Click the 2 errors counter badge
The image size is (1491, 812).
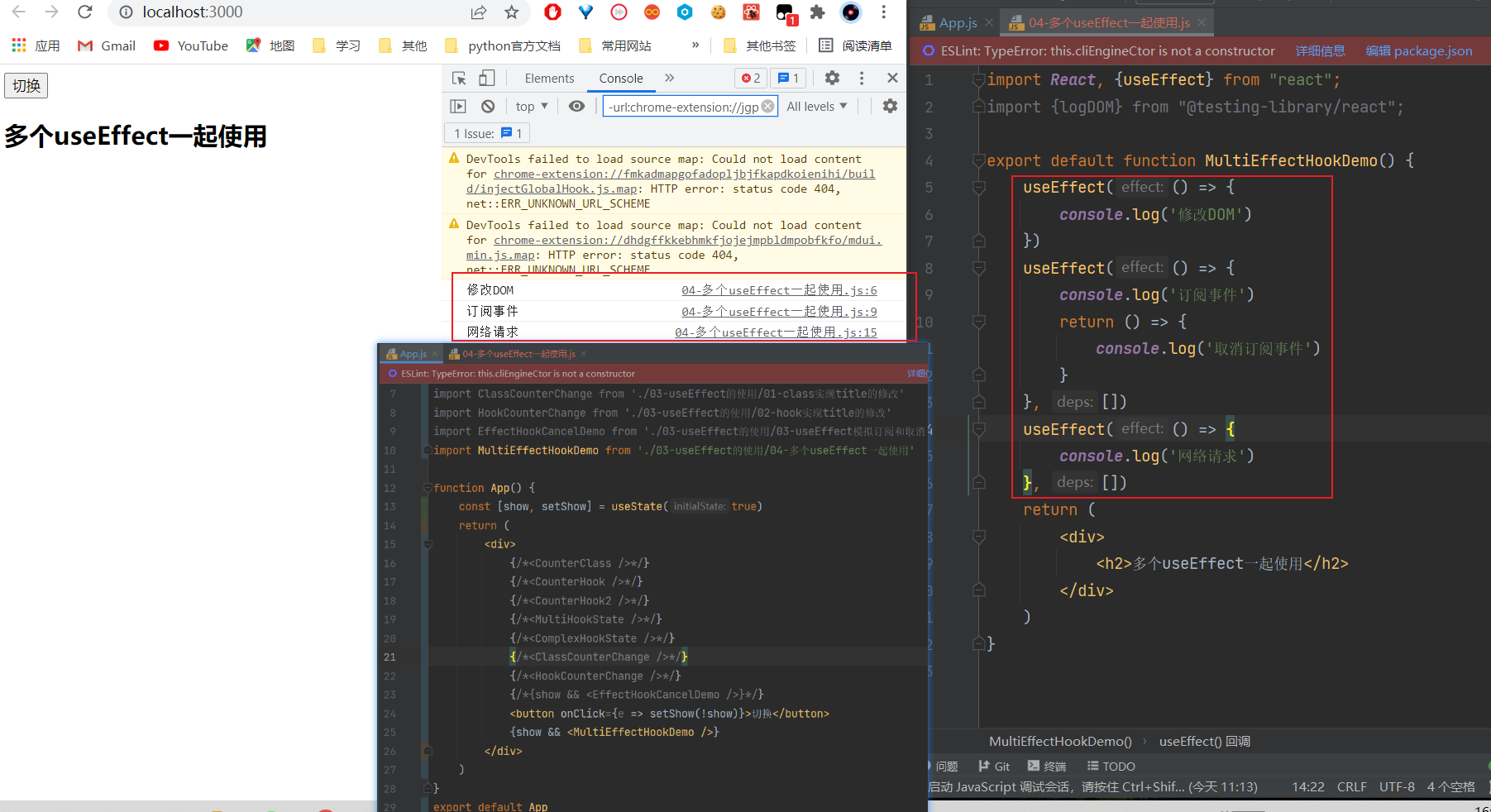coord(751,78)
